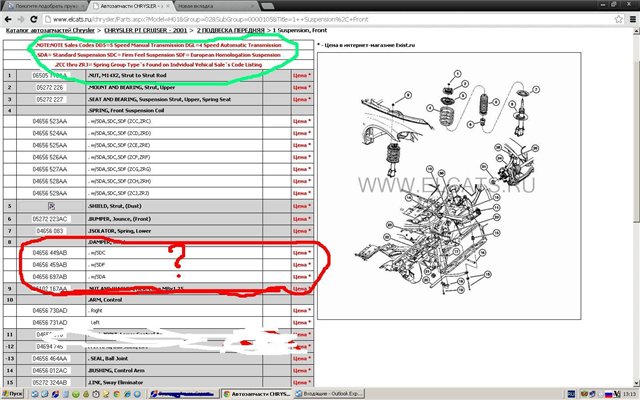Open the part list icon in row 5 SHIELD
The height and width of the screenshot is (400, 640).
(x=51, y=206)
